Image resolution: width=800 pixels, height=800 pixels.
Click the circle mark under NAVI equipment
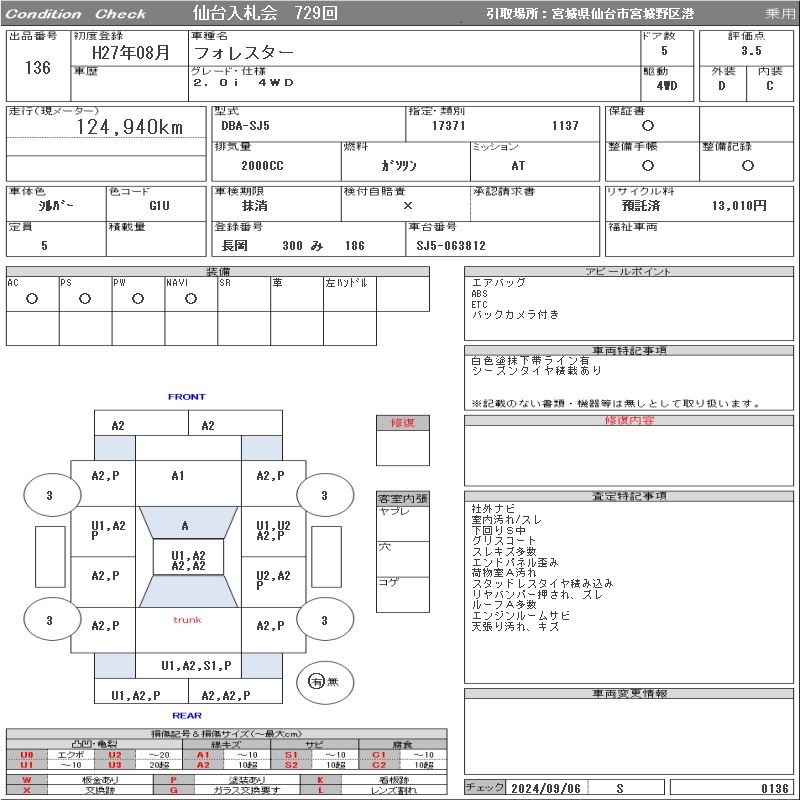pos(190,298)
